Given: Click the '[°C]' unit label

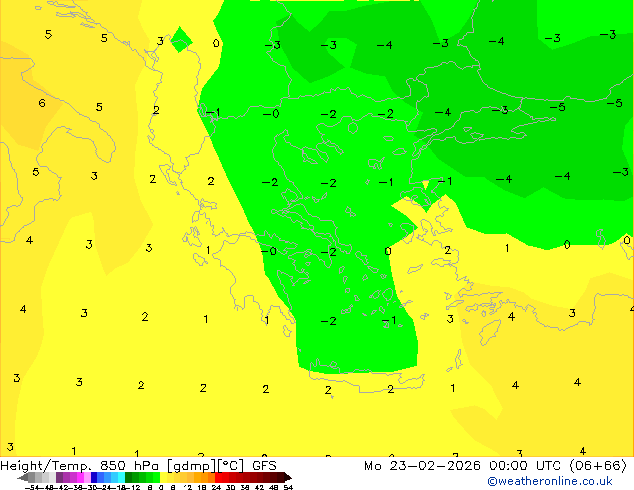Looking at the screenshot, I should (x=231, y=466).
